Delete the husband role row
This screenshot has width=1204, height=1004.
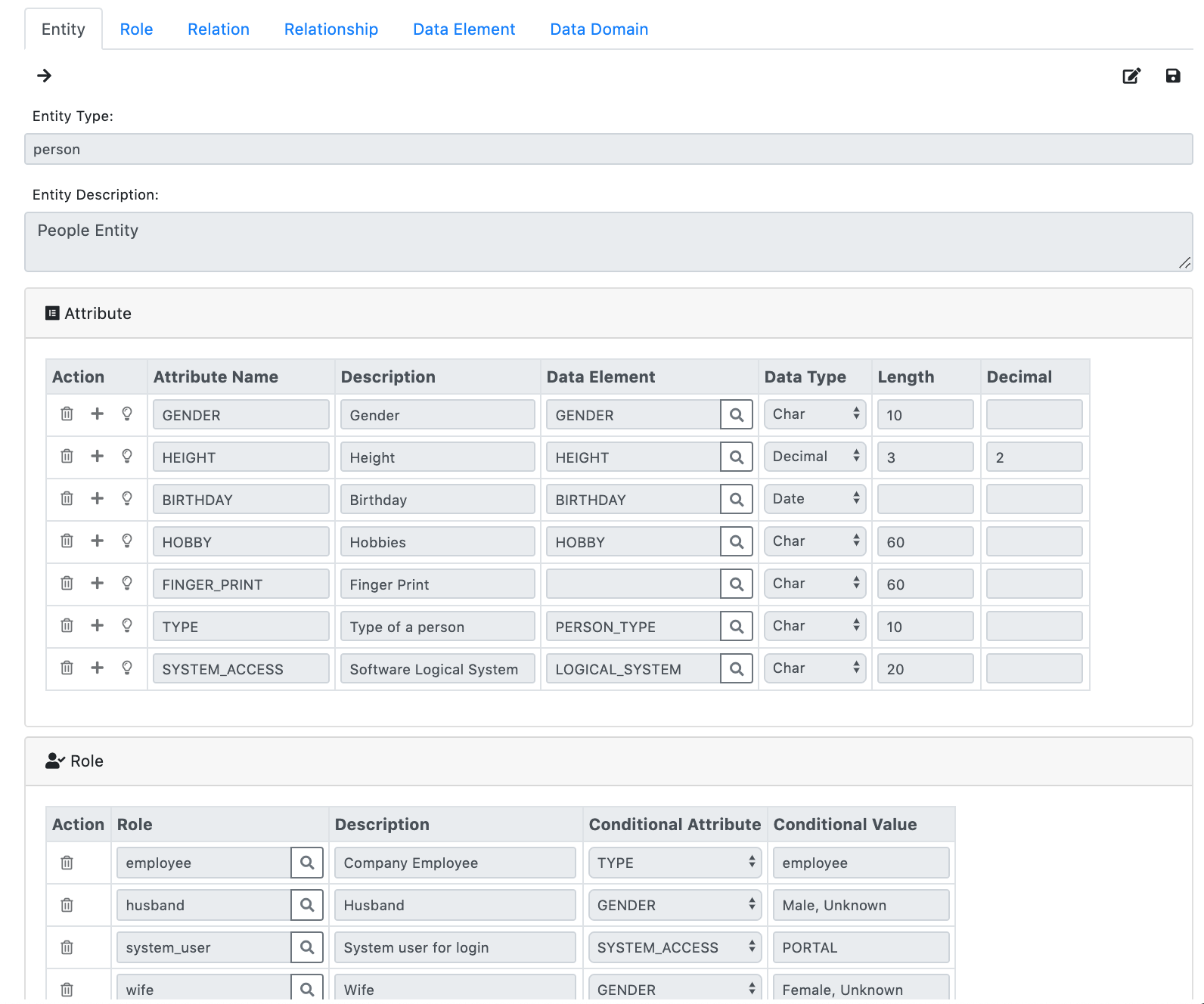click(x=67, y=905)
